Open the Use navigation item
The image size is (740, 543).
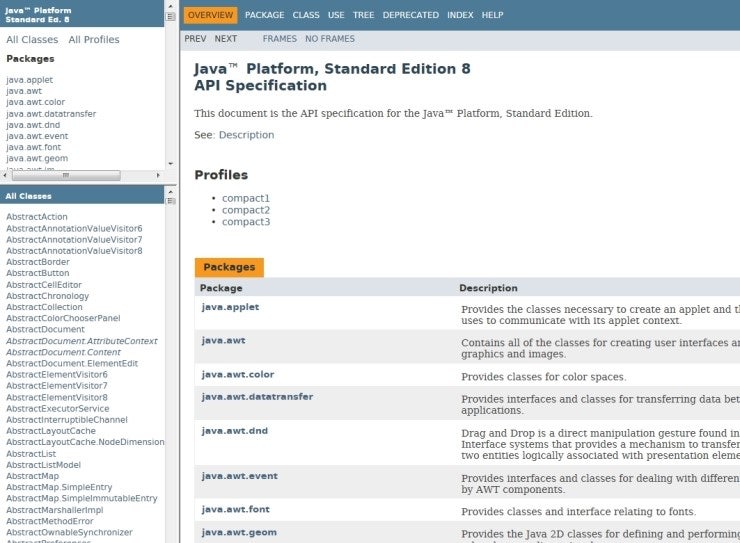click(336, 15)
